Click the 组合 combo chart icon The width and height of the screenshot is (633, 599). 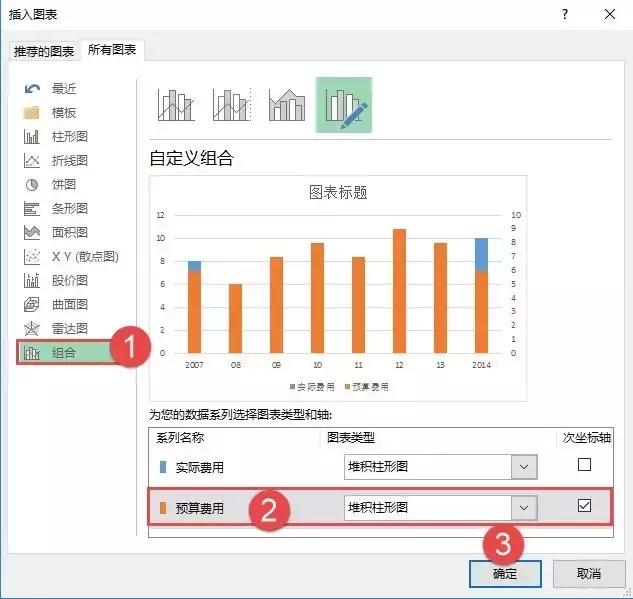click(x=31, y=353)
